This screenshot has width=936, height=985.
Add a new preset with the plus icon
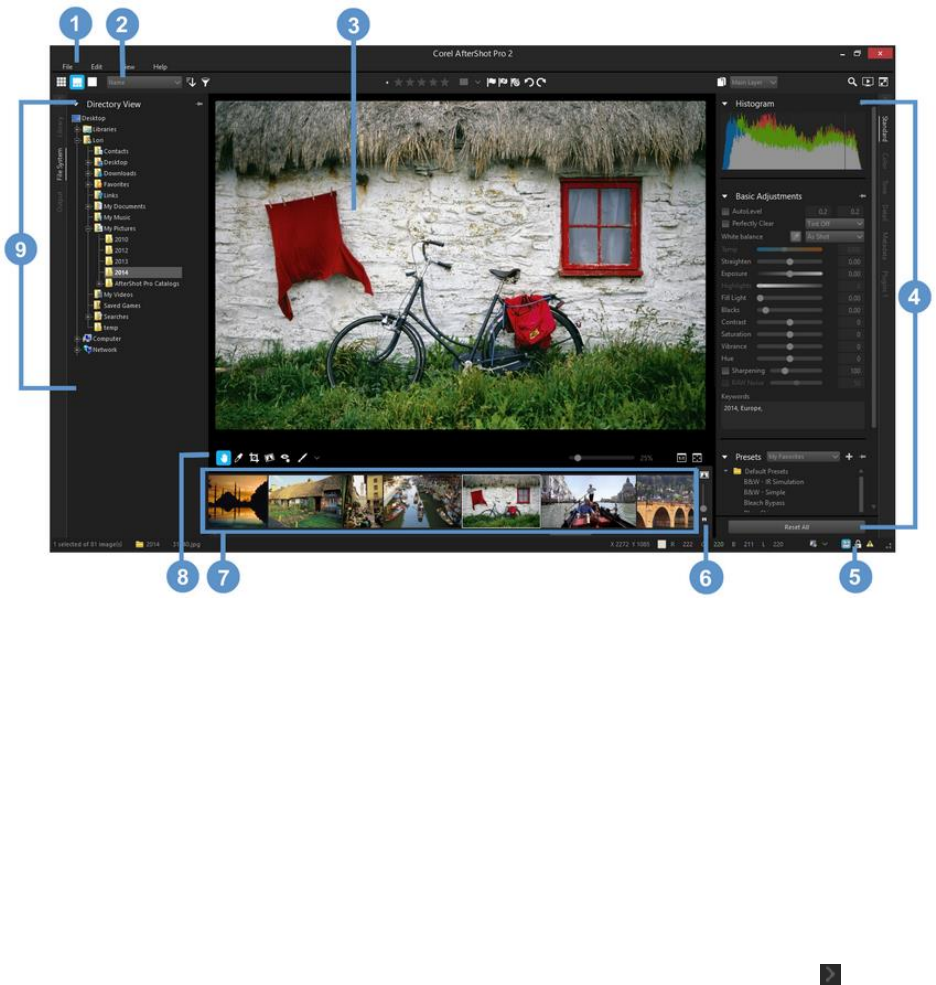[849, 457]
